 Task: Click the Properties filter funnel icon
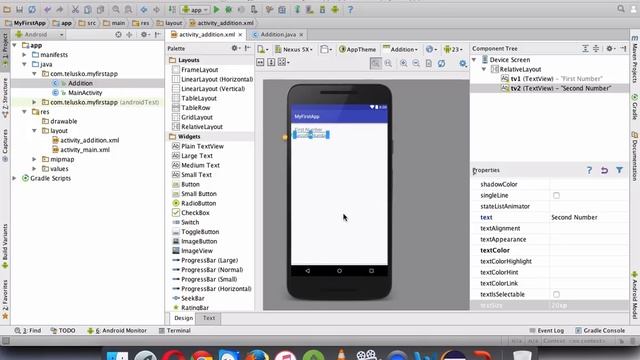click(619, 170)
